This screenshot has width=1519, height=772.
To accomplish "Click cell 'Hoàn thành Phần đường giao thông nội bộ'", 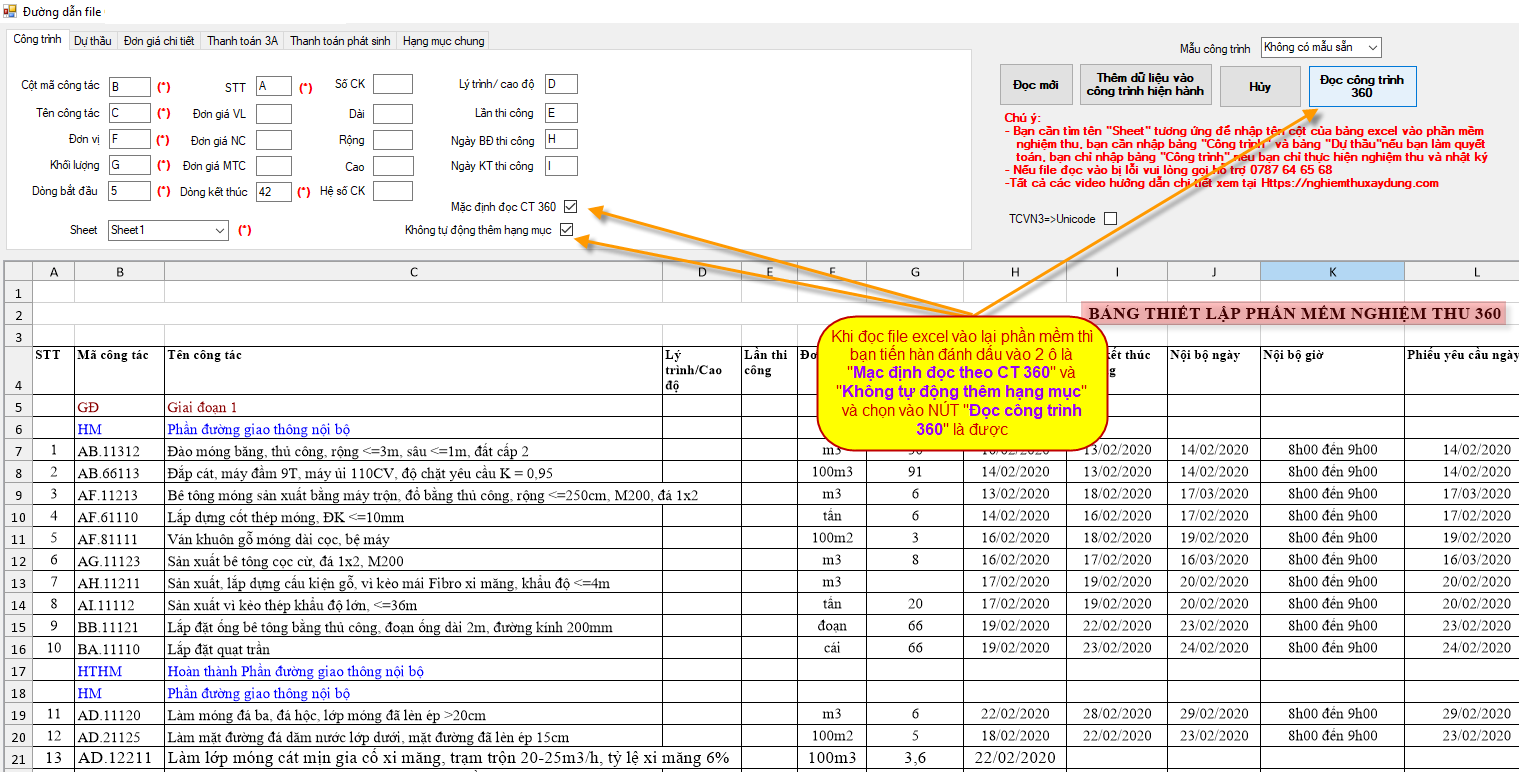I will click(x=413, y=670).
